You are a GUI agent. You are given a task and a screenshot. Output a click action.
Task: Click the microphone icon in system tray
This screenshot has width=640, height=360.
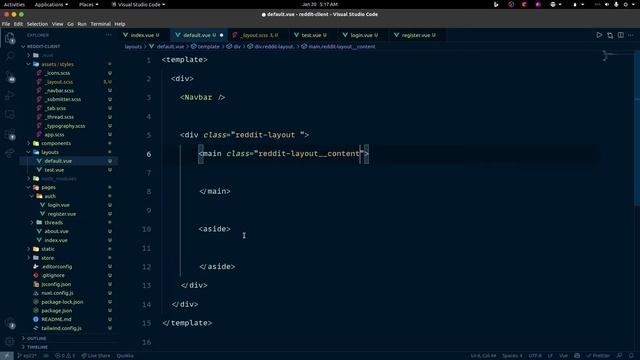point(616,4)
